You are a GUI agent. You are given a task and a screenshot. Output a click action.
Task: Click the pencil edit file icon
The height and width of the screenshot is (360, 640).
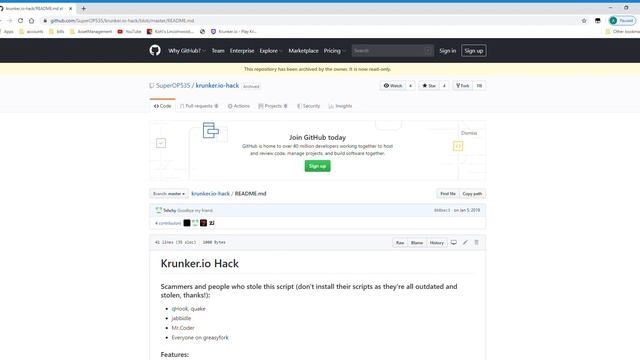[465, 242]
